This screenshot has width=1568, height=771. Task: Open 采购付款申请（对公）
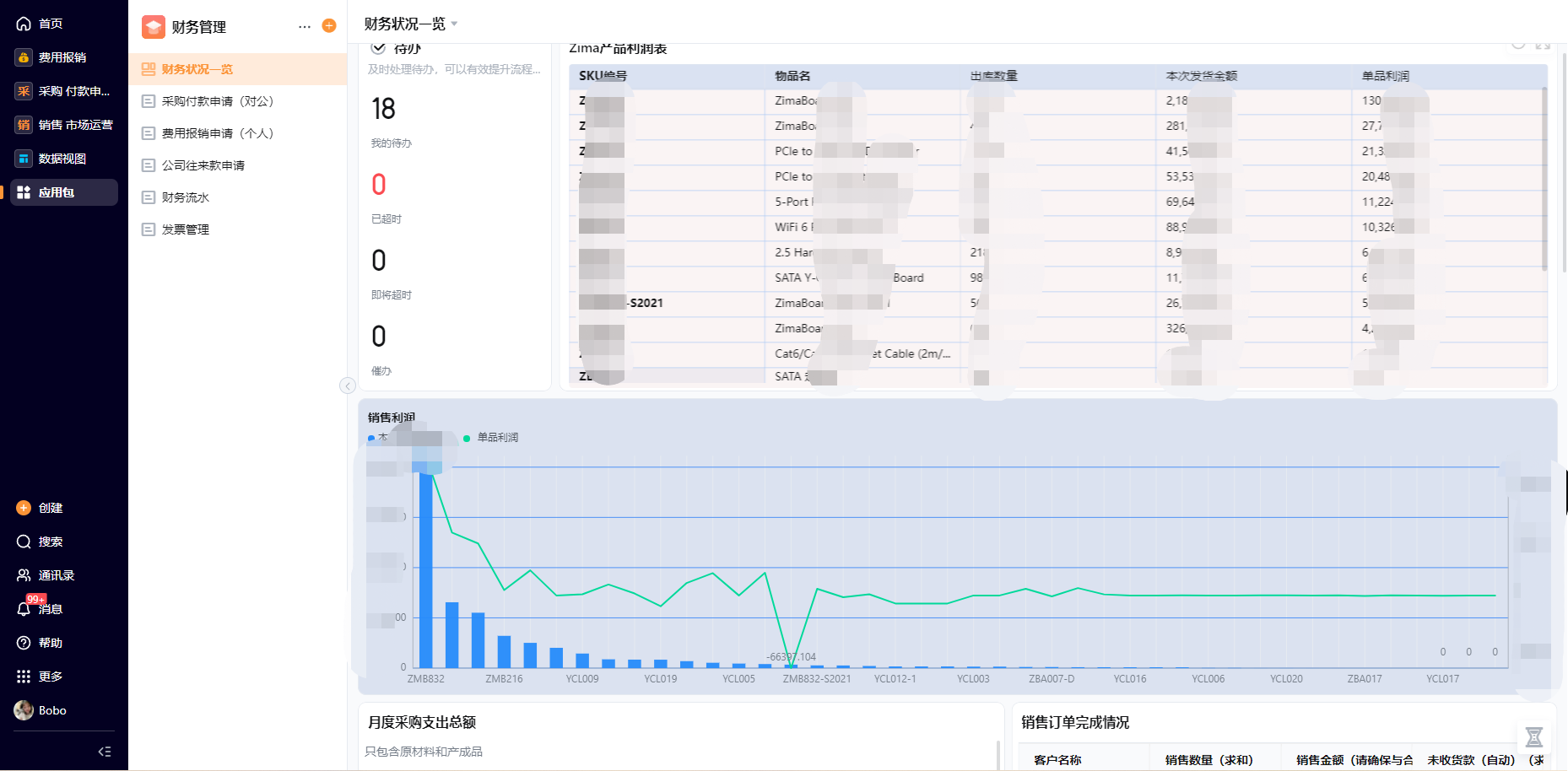238,101
